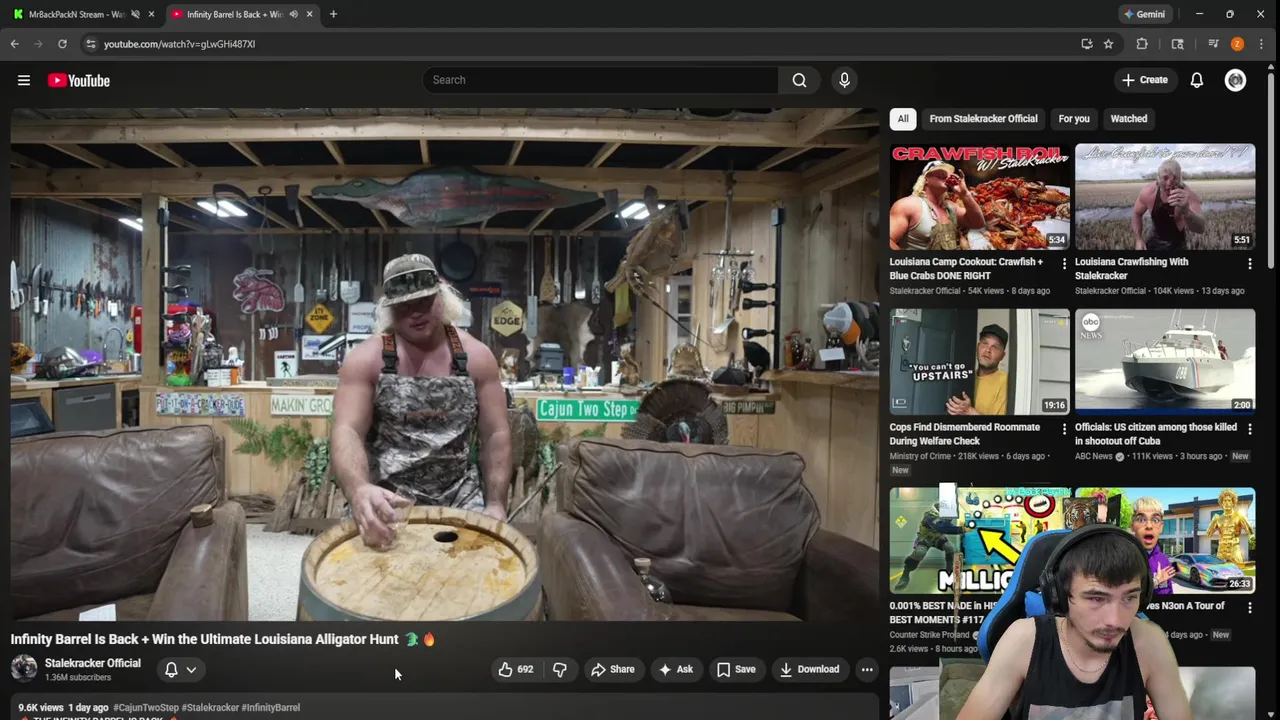Open ABC News Cuba shootout video thumbnail
This screenshot has height=720, width=1280.
pyautogui.click(x=1165, y=362)
